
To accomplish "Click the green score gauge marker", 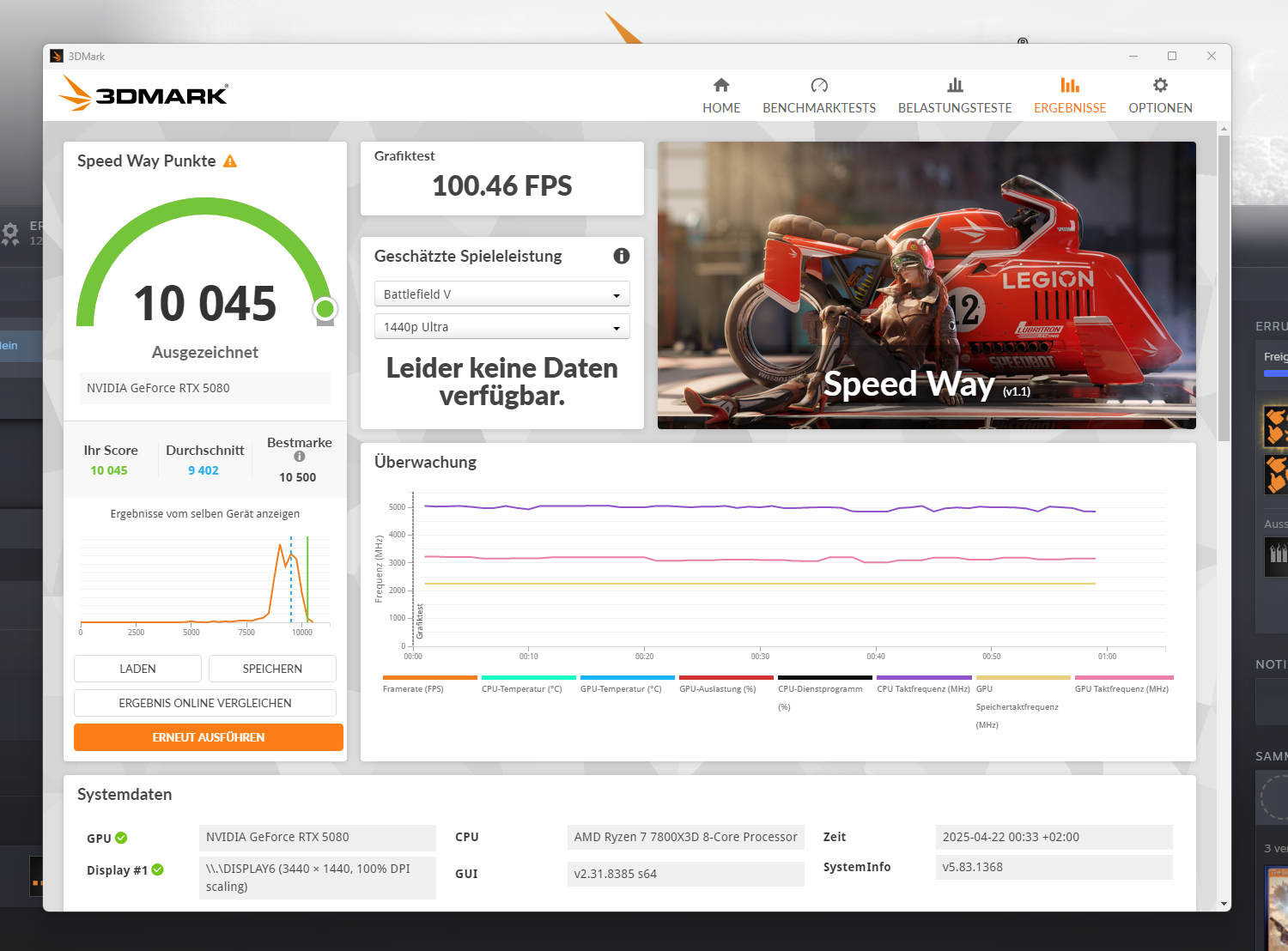I will pos(325,309).
